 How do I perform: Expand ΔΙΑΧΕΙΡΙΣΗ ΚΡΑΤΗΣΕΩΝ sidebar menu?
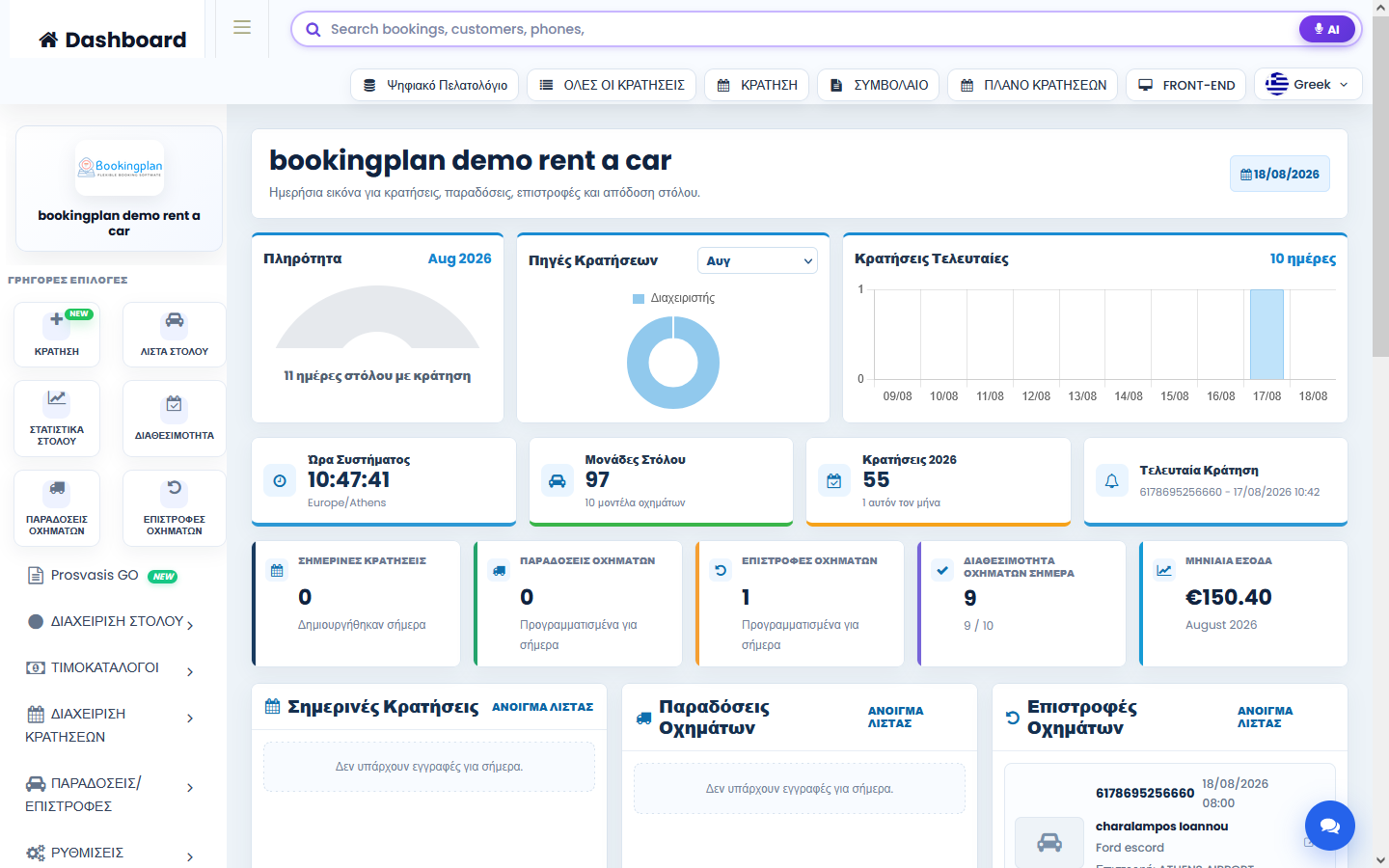click(111, 725)
